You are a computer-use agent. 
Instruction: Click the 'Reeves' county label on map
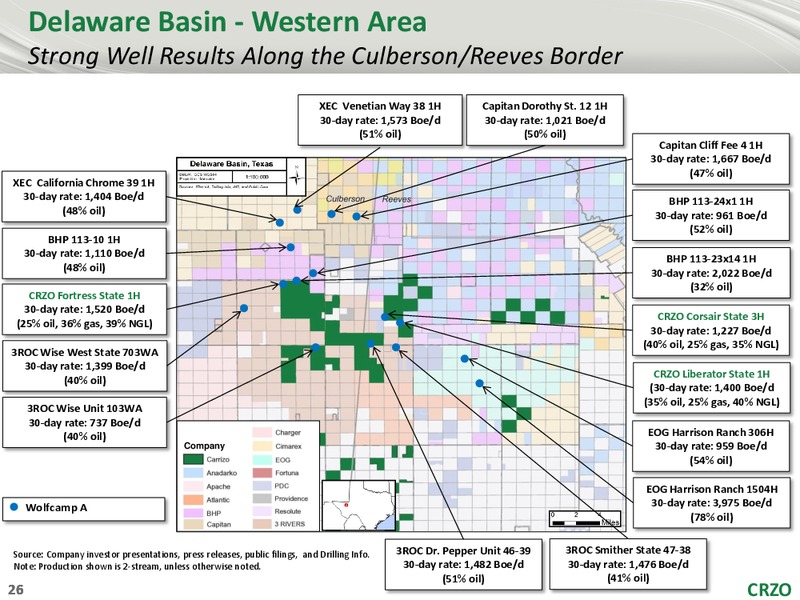click(x=396, y=199)
